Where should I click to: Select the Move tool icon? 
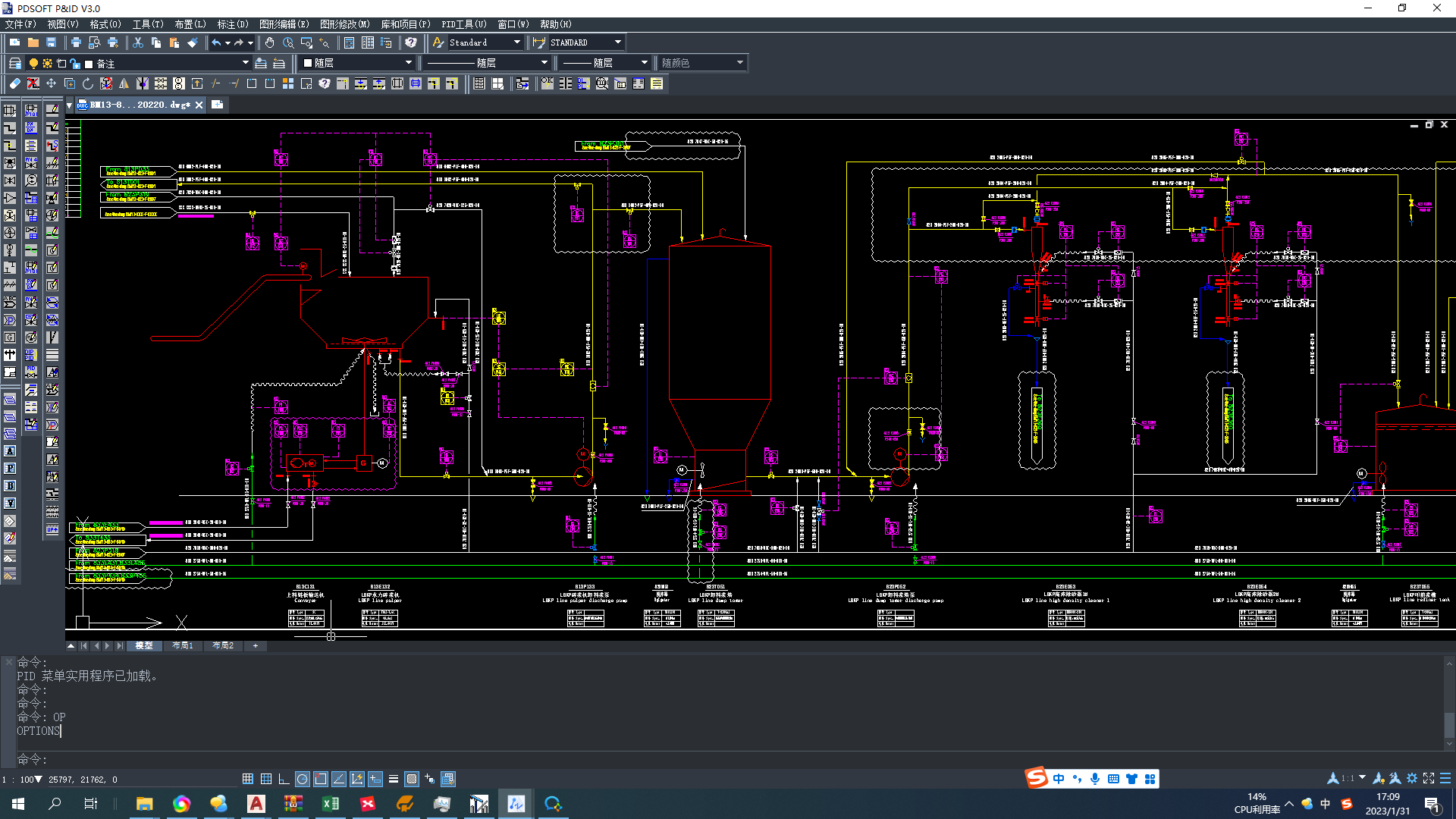(x=51, y=83)
